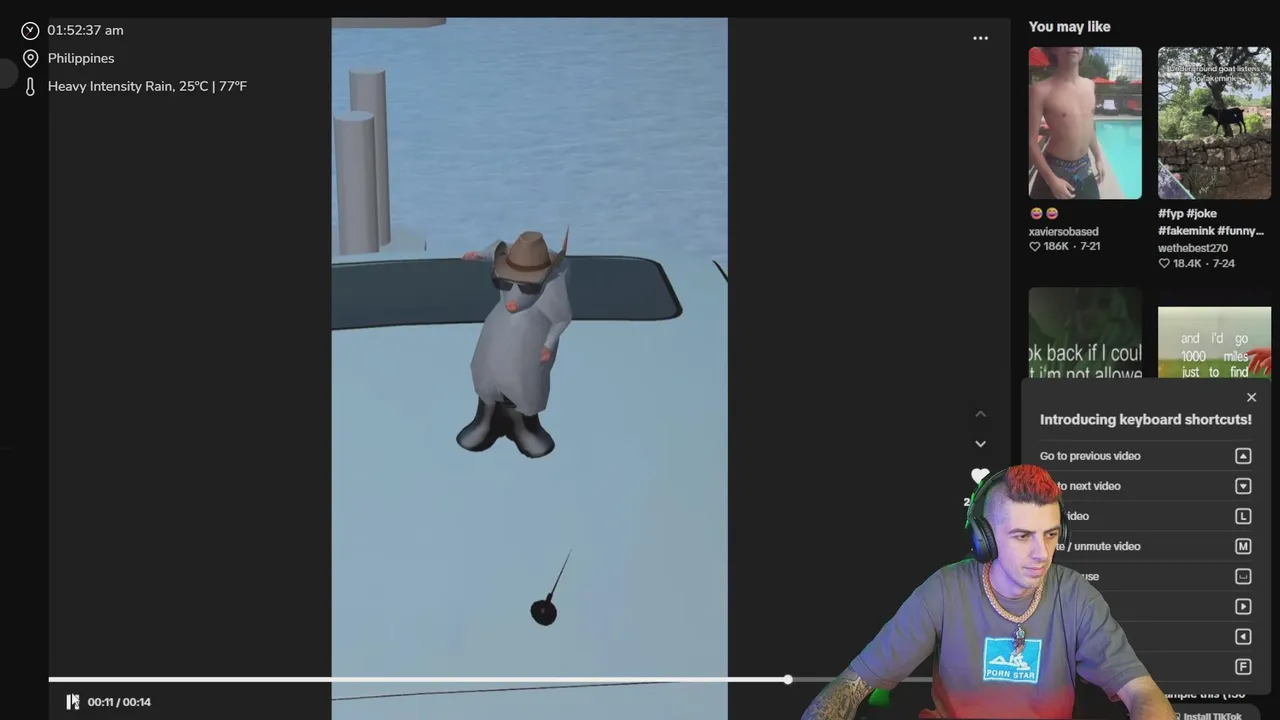Like the video with the heart icon
This screenshot has height=720, width=1280.
(x=980, y=476)
